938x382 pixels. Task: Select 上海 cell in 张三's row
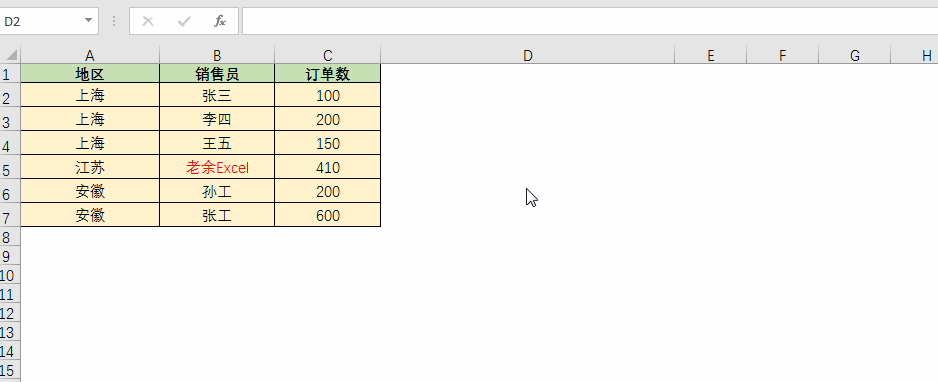[90, 95]
